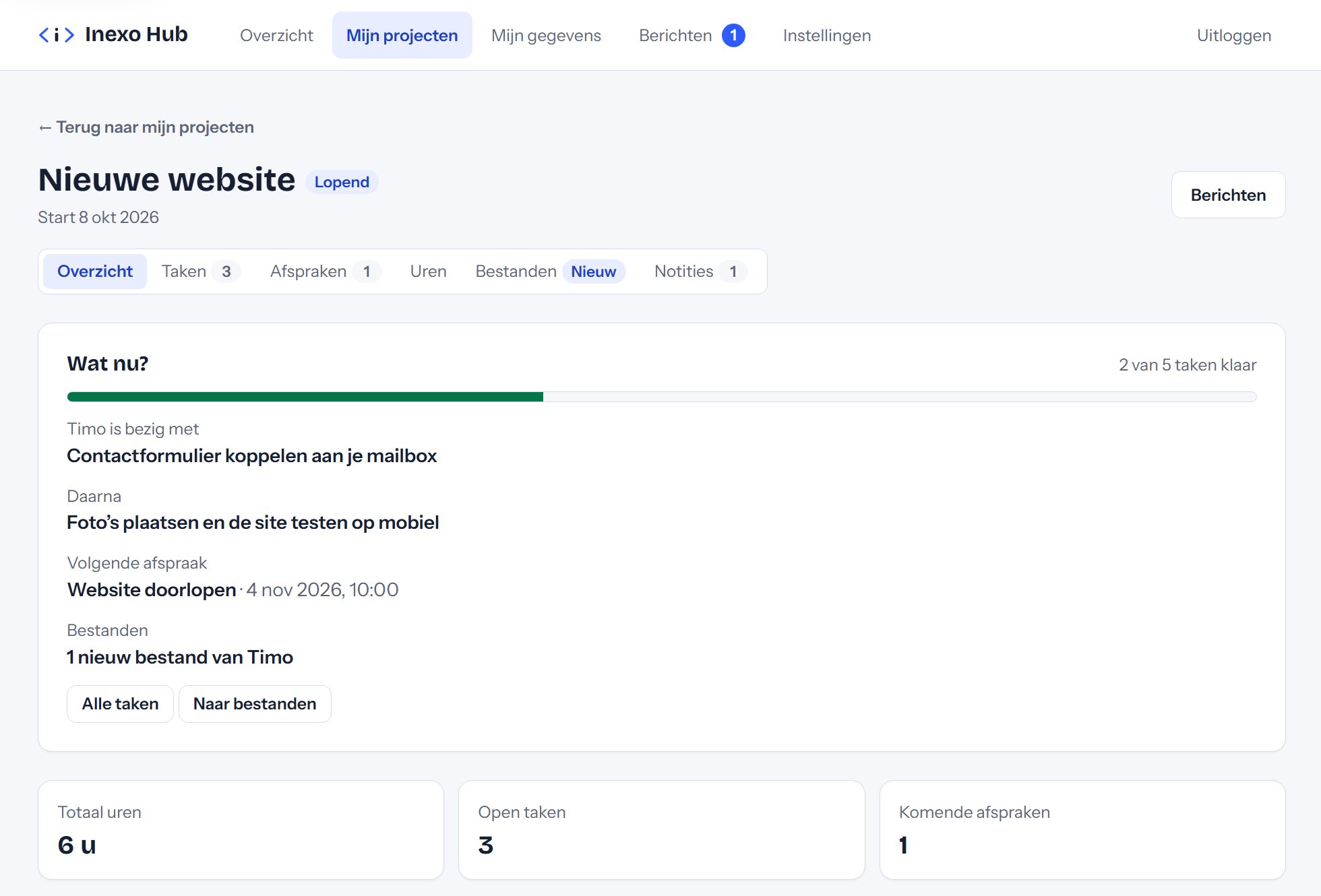Go to Mijn projecten in top navigation
The width and height of the screenshot is (1321, 896).
click(402, 35)
